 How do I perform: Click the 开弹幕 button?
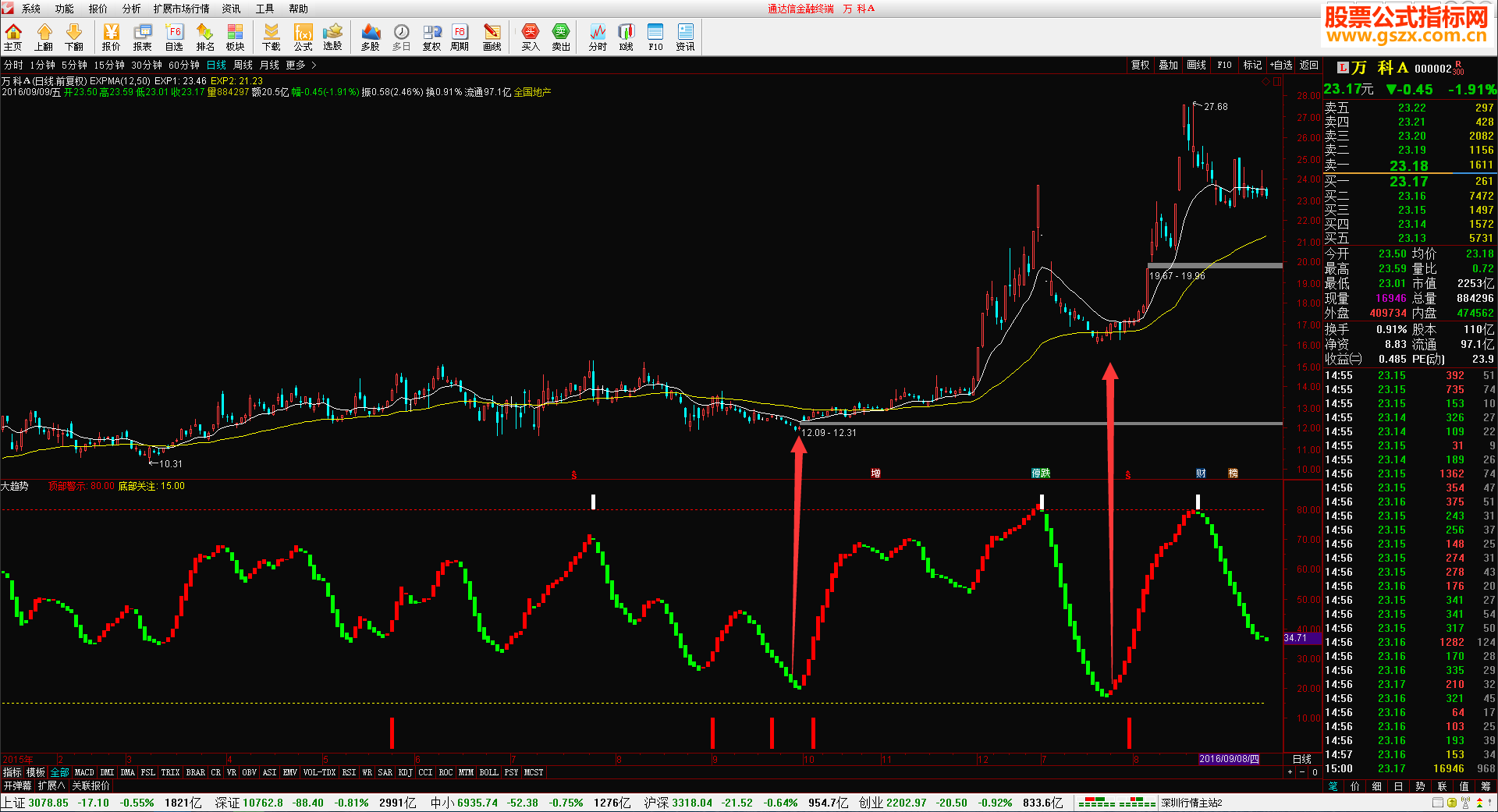pos(17,785)
